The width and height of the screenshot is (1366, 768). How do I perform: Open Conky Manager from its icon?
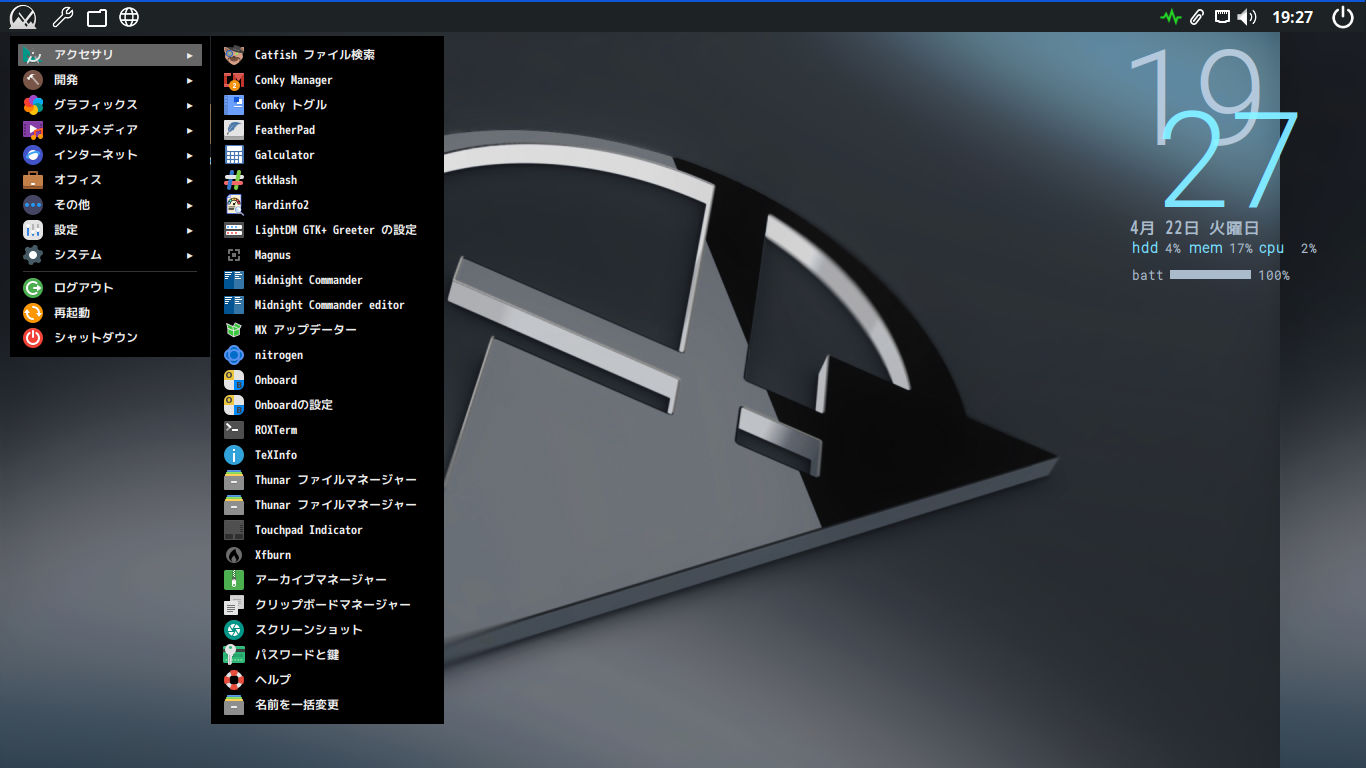pyautogui.click(x=234, y=80)
